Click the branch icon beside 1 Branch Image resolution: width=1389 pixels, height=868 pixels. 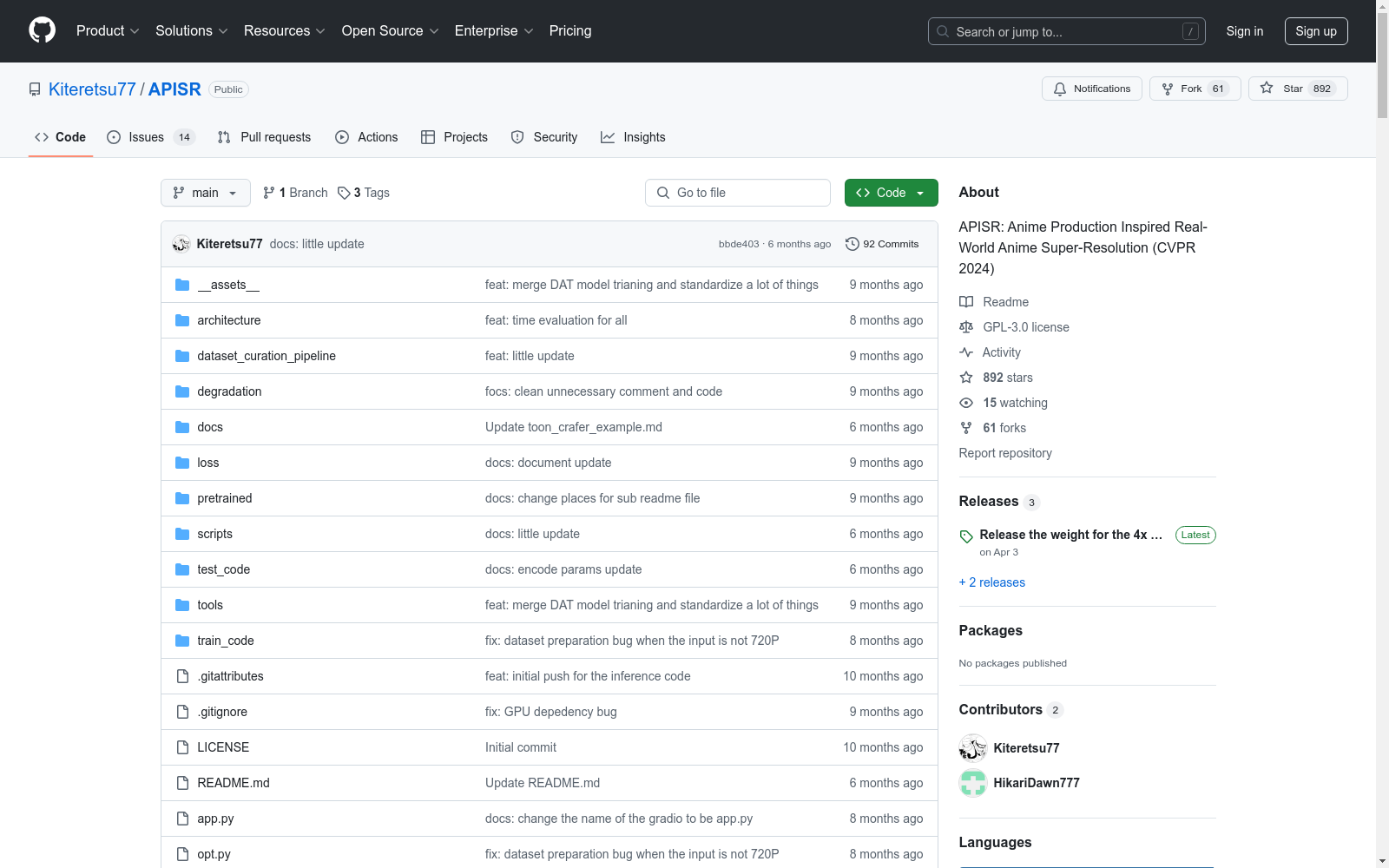[269, 193]
